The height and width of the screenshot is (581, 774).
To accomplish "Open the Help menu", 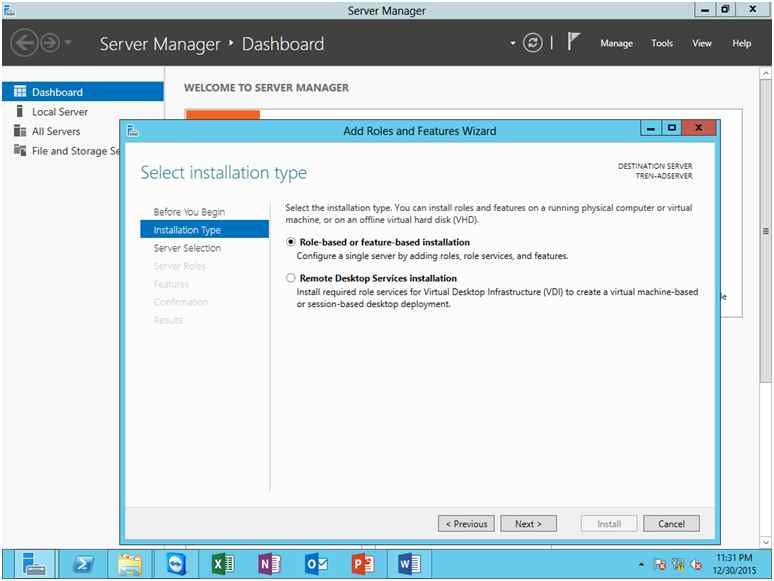I will [741, 43].
